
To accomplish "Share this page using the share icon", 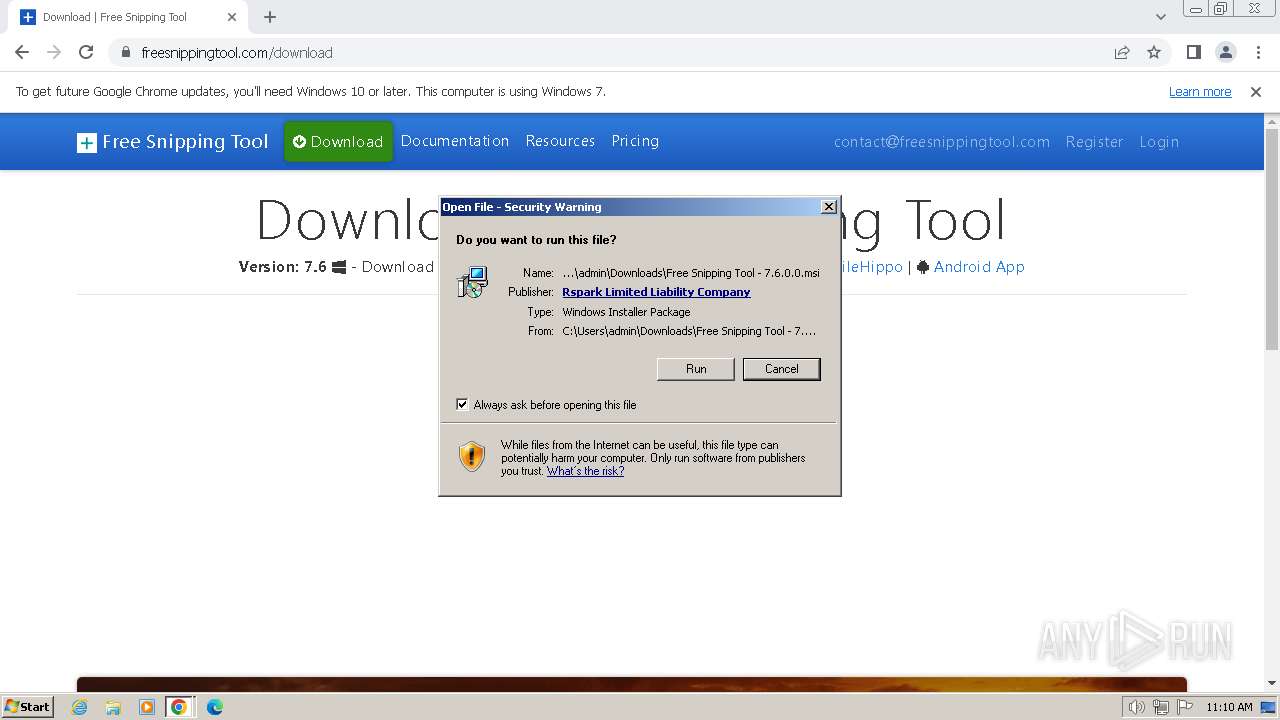I will (1122, 52).
